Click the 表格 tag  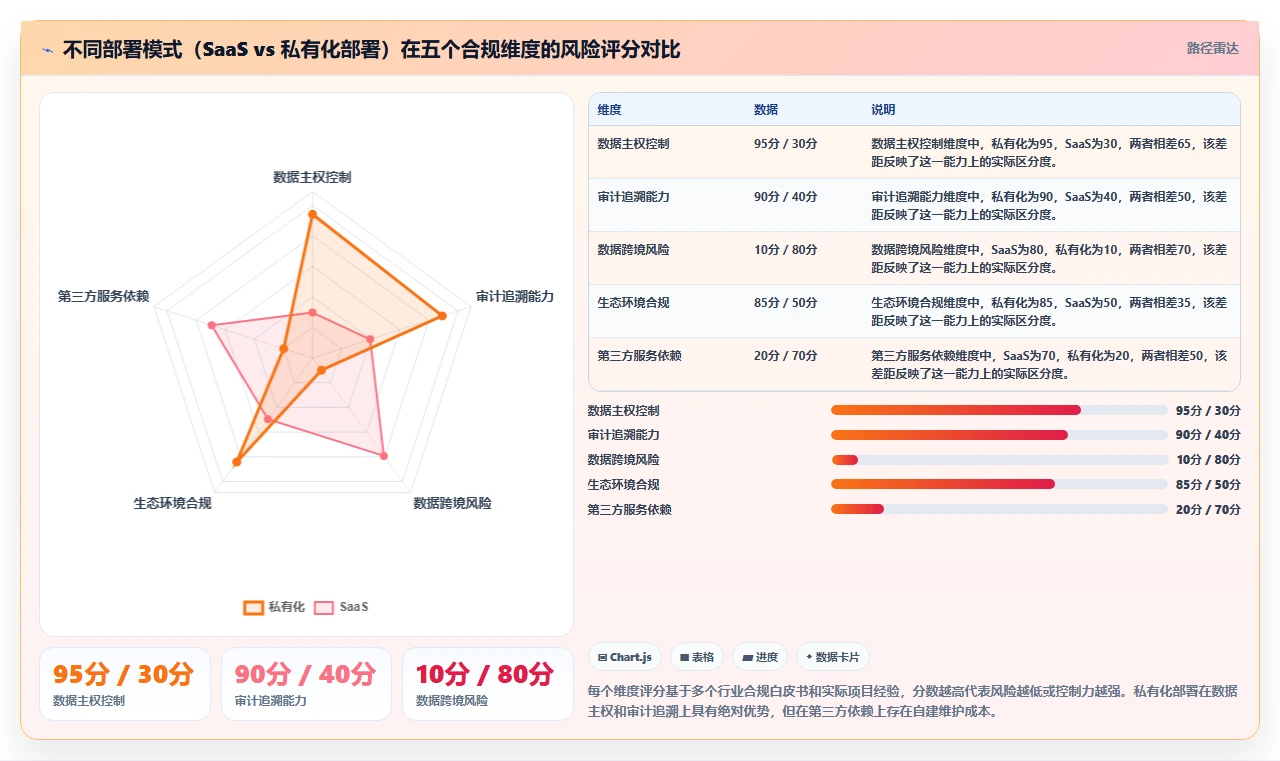click(x=697, y=657)
